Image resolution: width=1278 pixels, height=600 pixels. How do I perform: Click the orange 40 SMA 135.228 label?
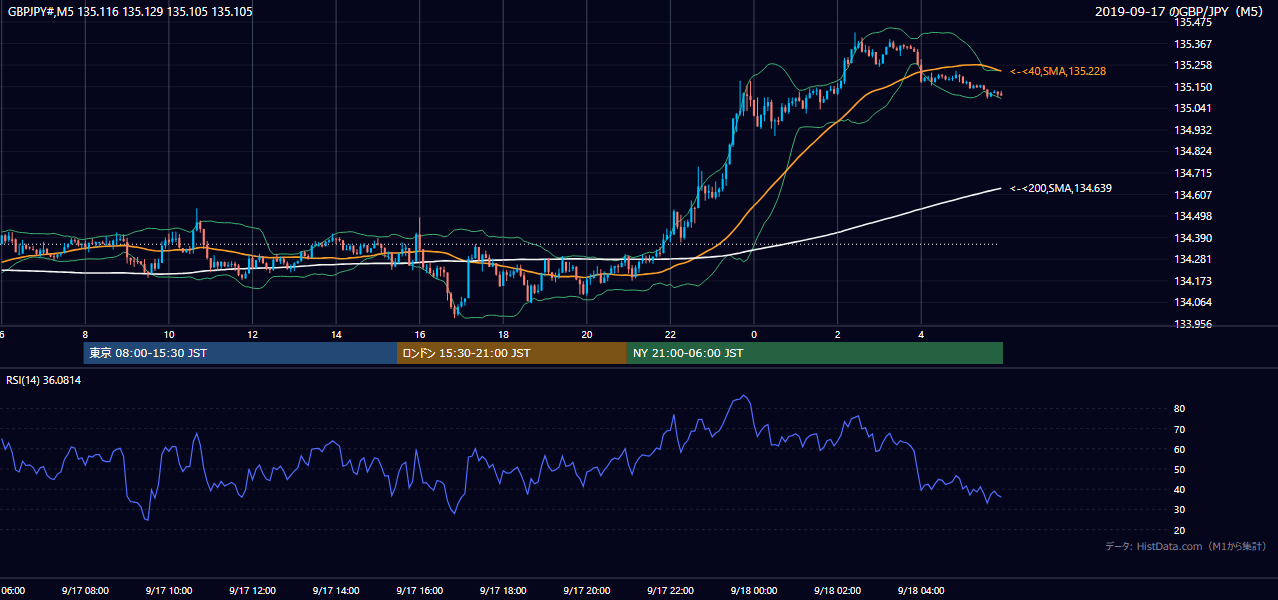(1058, 71)
